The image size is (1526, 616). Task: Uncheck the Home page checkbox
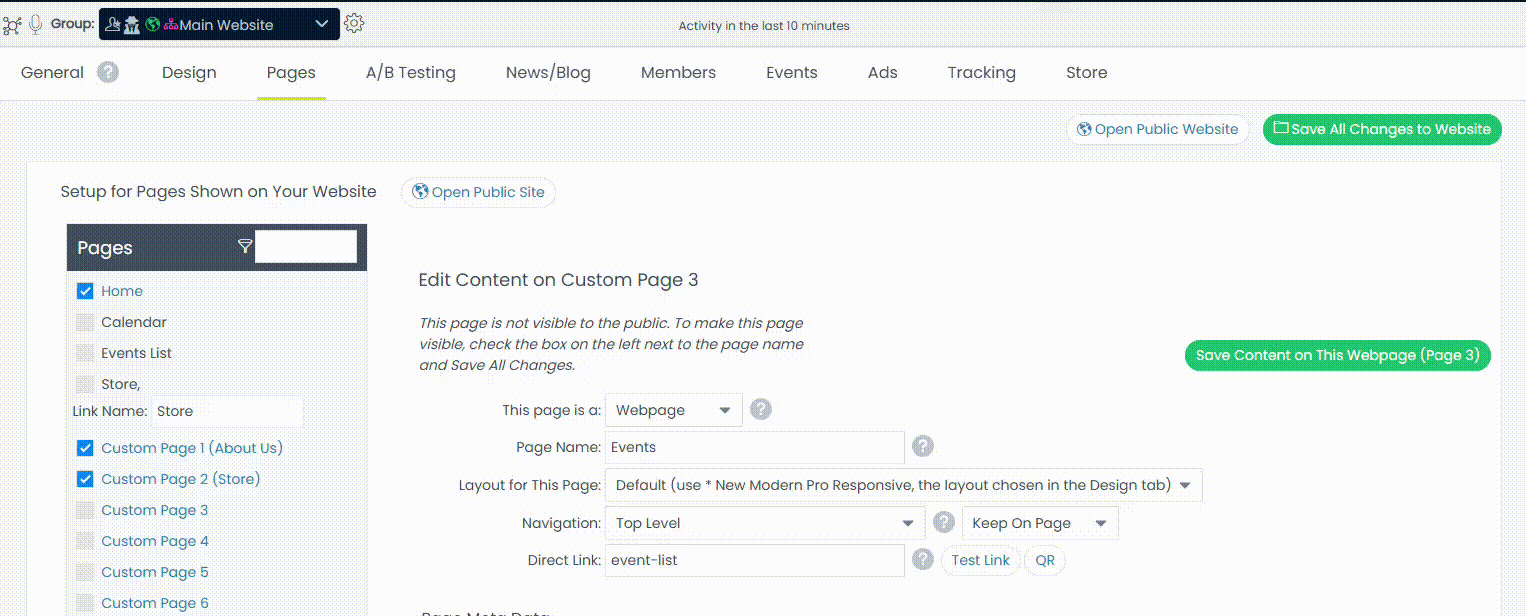click(x=85, y=291)
